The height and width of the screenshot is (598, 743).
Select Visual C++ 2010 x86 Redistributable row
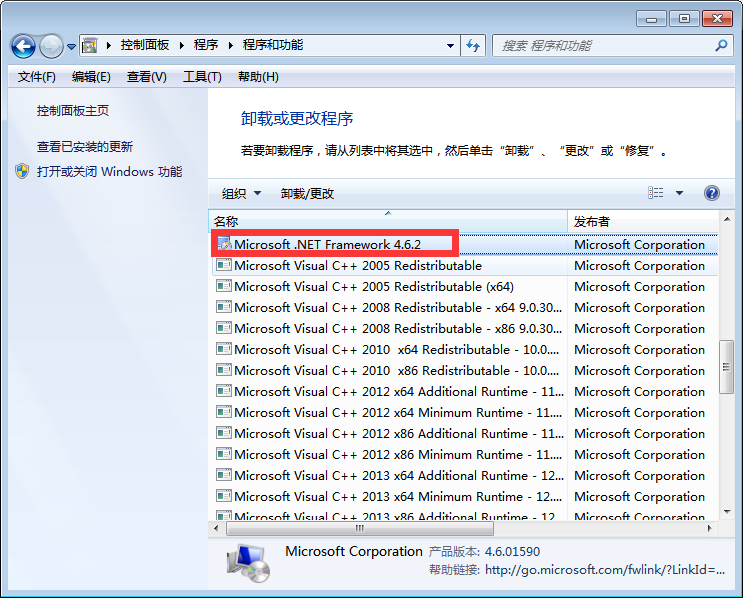[464, 371]
